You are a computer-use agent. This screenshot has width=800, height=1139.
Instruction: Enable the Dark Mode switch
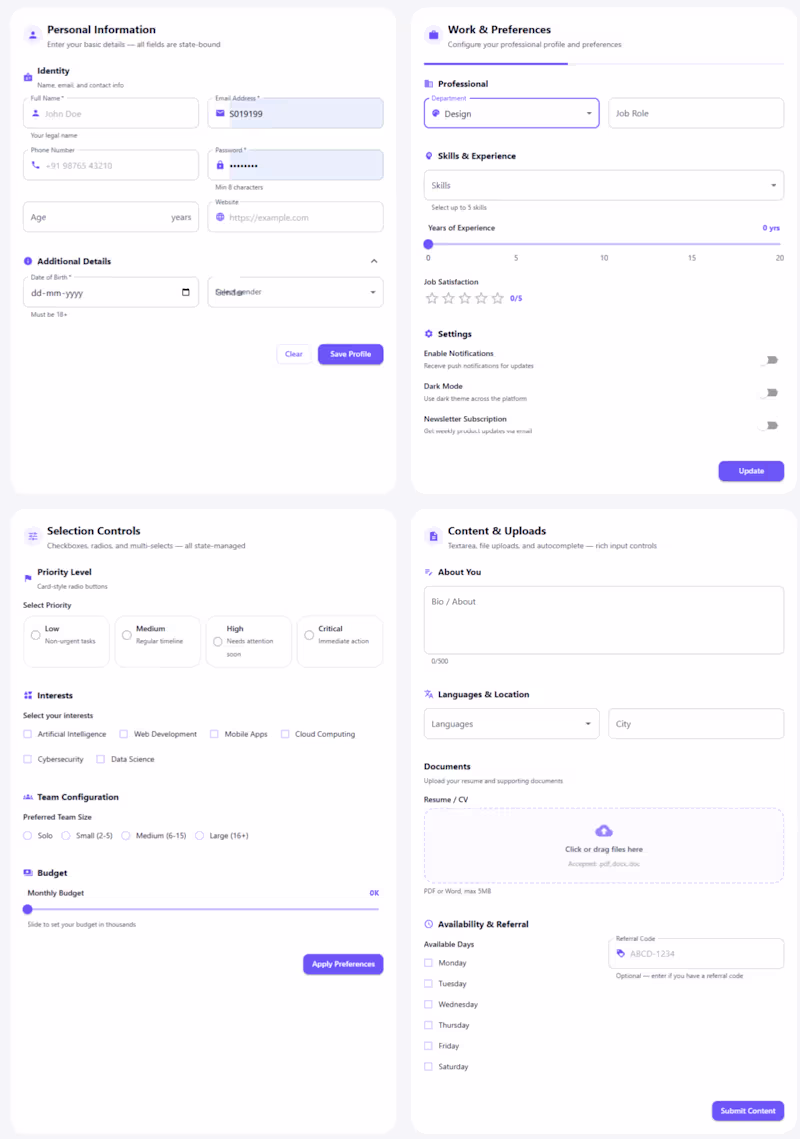point(768,393)
